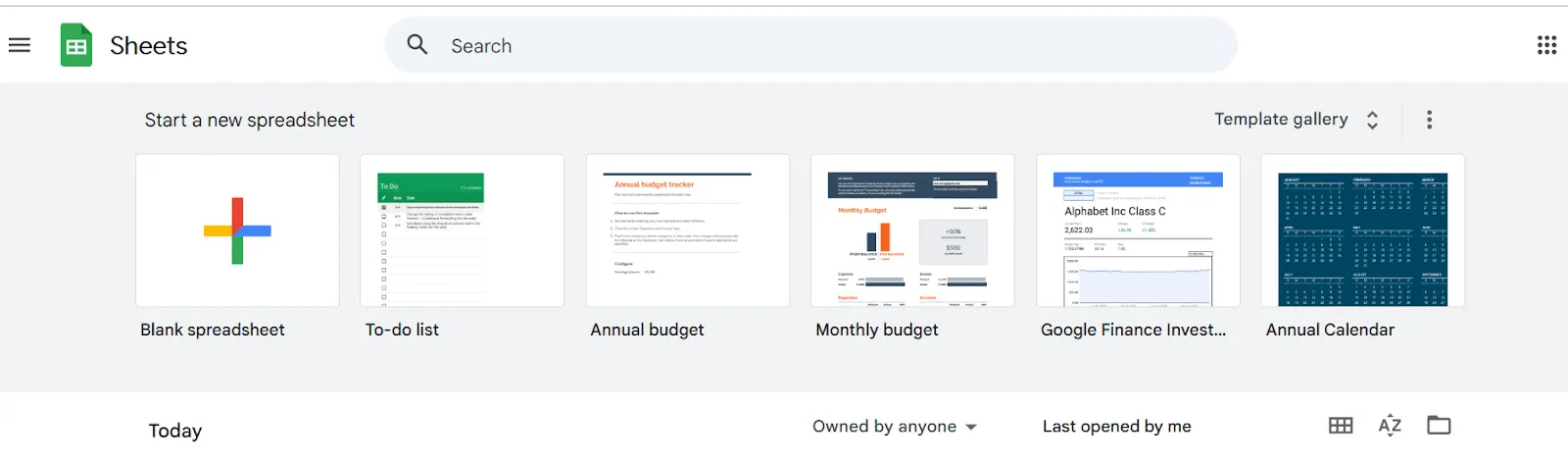Click the Template gallery up-down arrows

tap(1372, 120)
